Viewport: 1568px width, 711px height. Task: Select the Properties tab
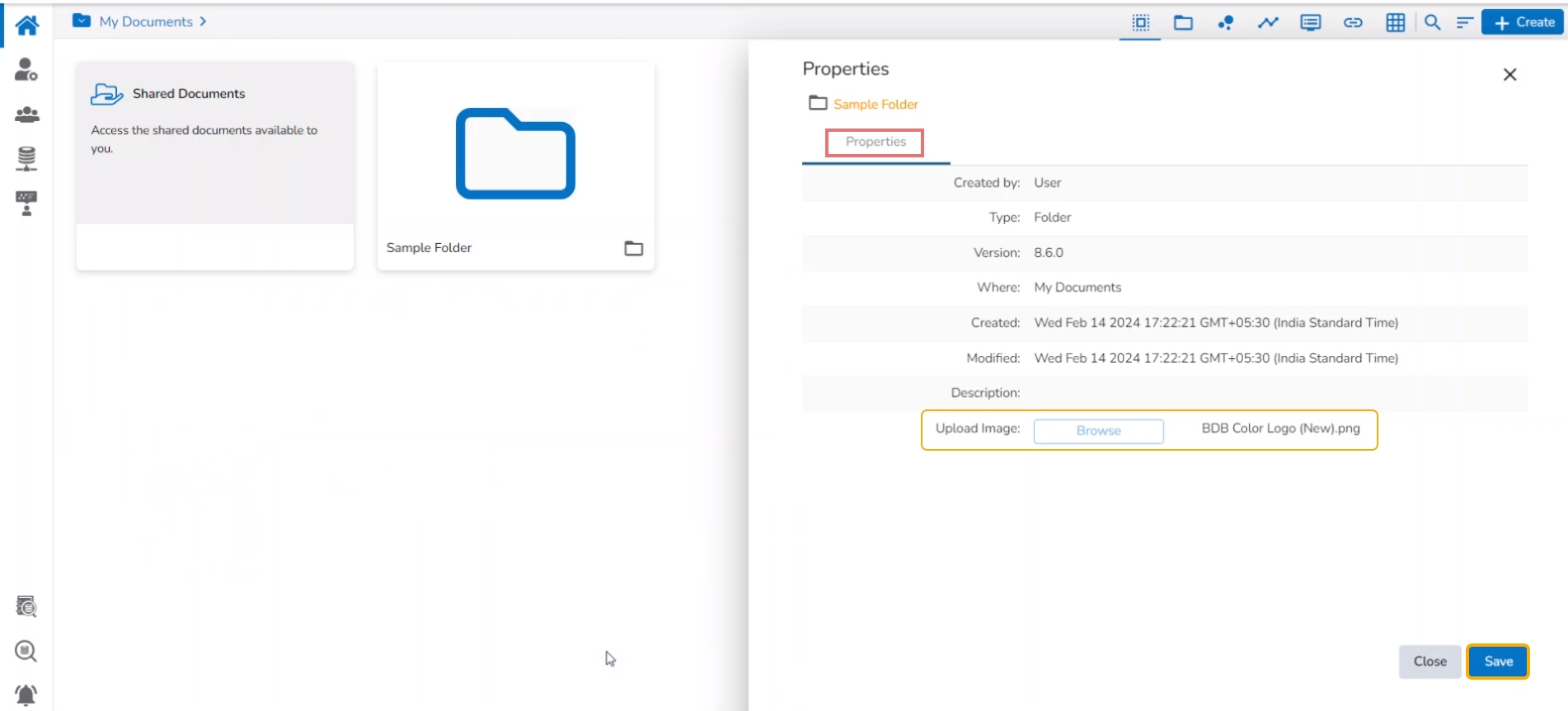(875, 142)
